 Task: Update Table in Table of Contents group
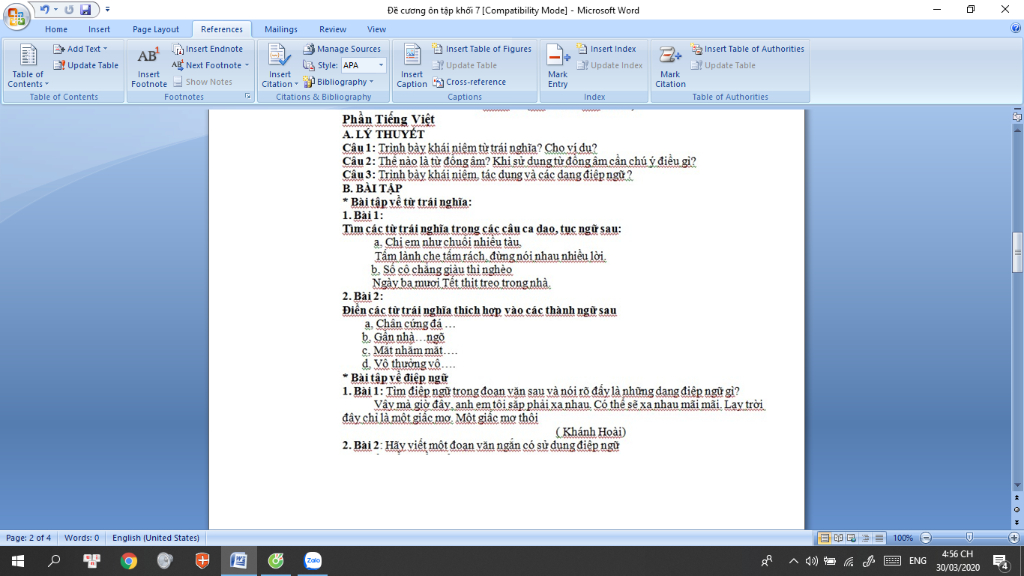86,65
